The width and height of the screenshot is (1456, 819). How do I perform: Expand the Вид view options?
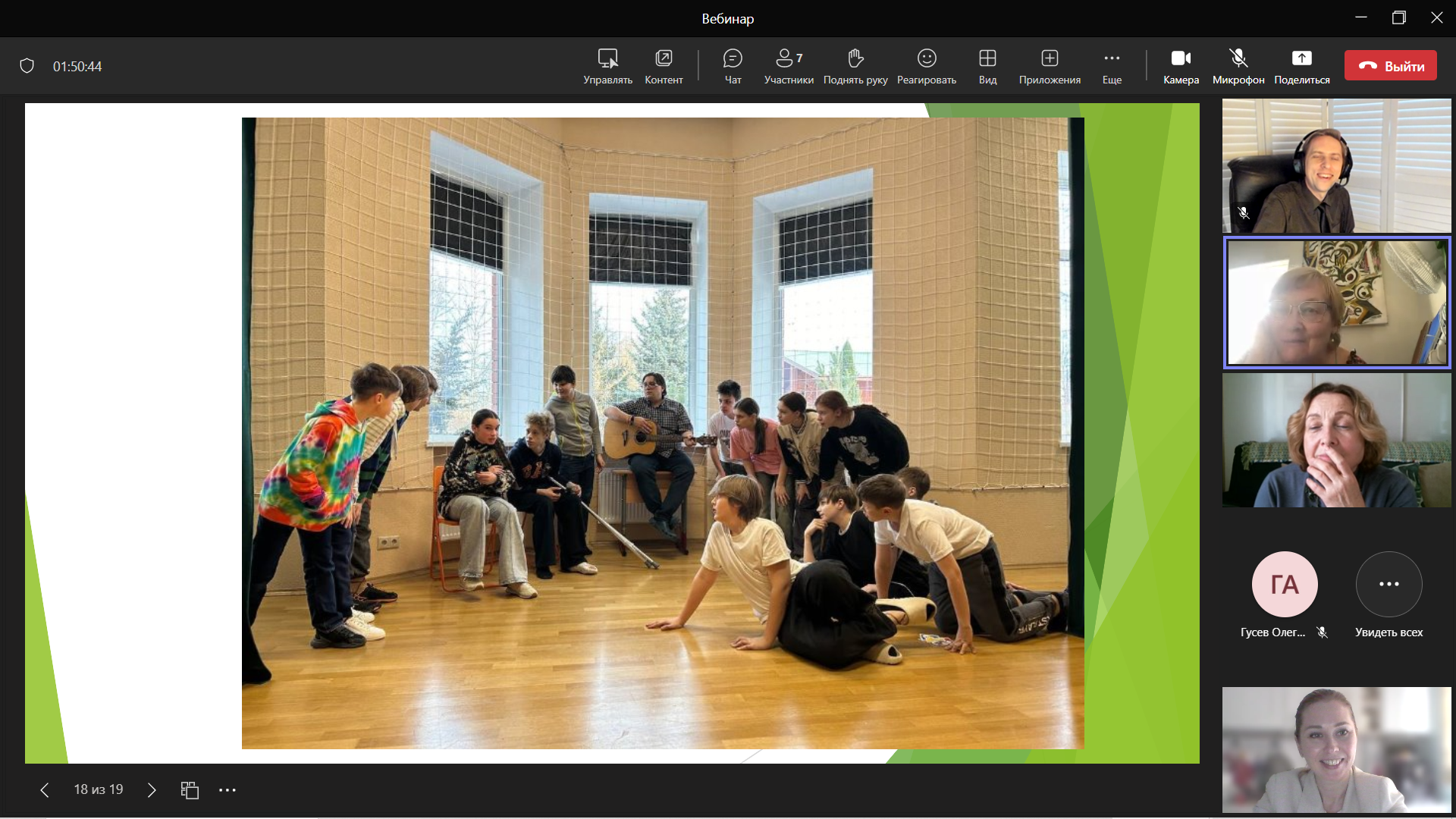(x=987, y=66)
